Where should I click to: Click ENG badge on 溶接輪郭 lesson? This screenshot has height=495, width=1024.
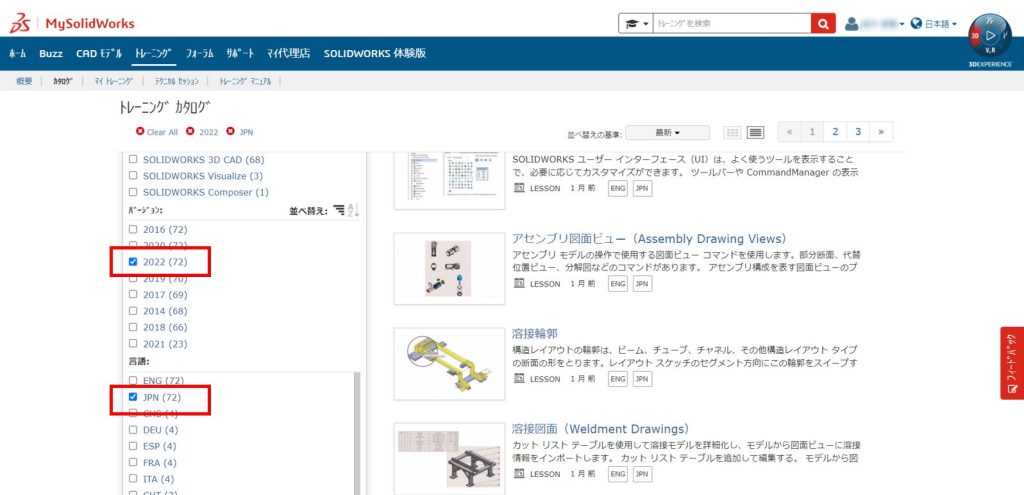(x=617, y=379)
